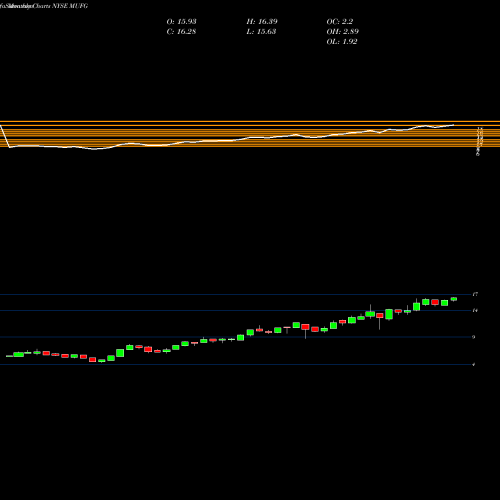This screenshot has width=500, height=500.
Task: Click the low value 'L: 15.63'
Action: point(261,31)
